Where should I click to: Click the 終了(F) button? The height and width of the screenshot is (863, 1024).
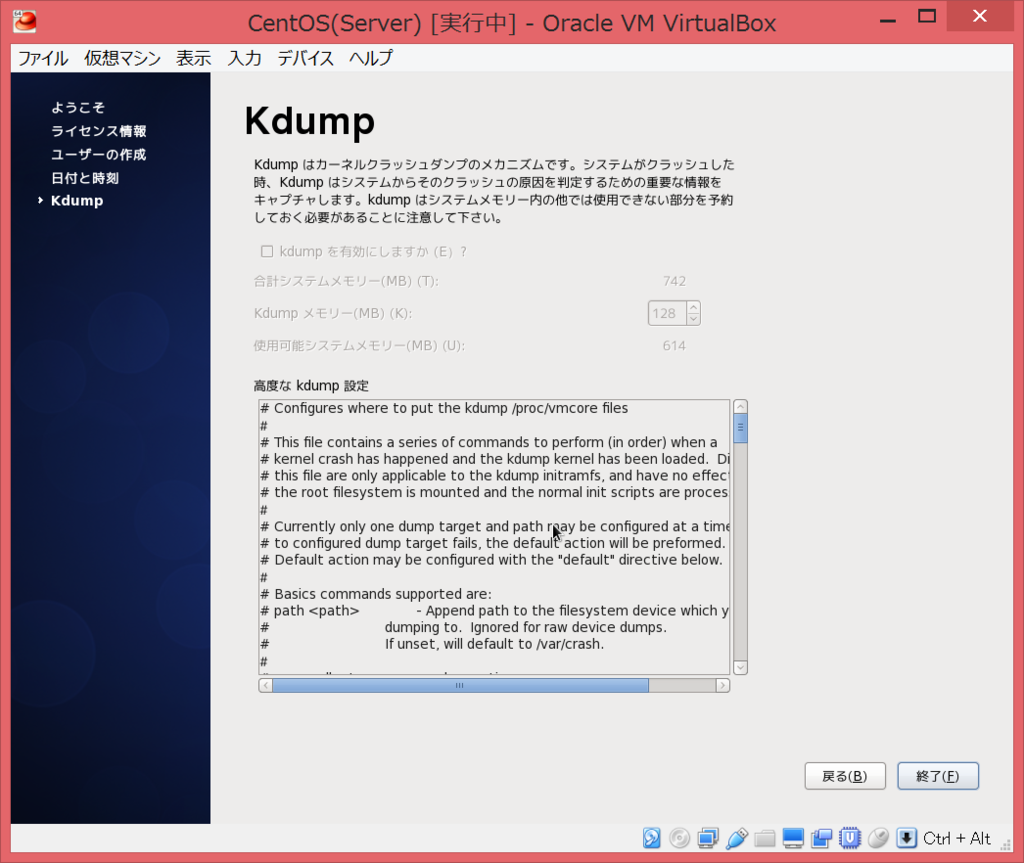937,776
